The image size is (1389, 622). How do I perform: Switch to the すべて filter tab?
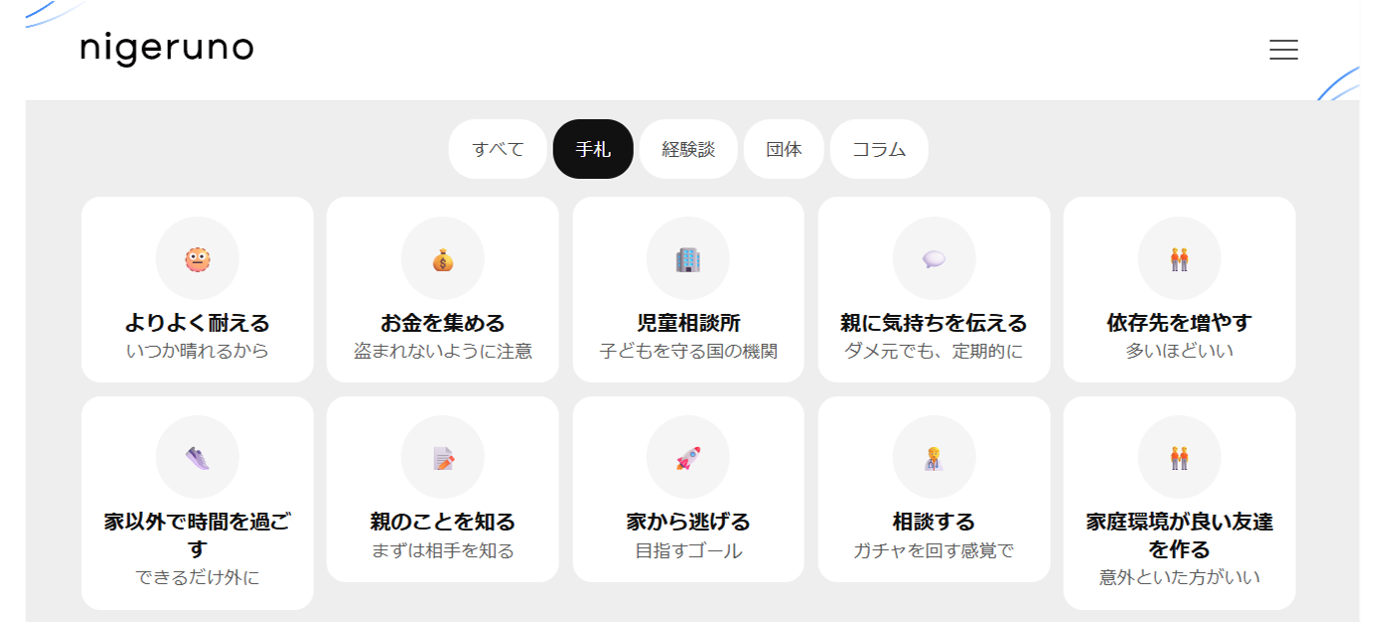(x=498, y=149)
